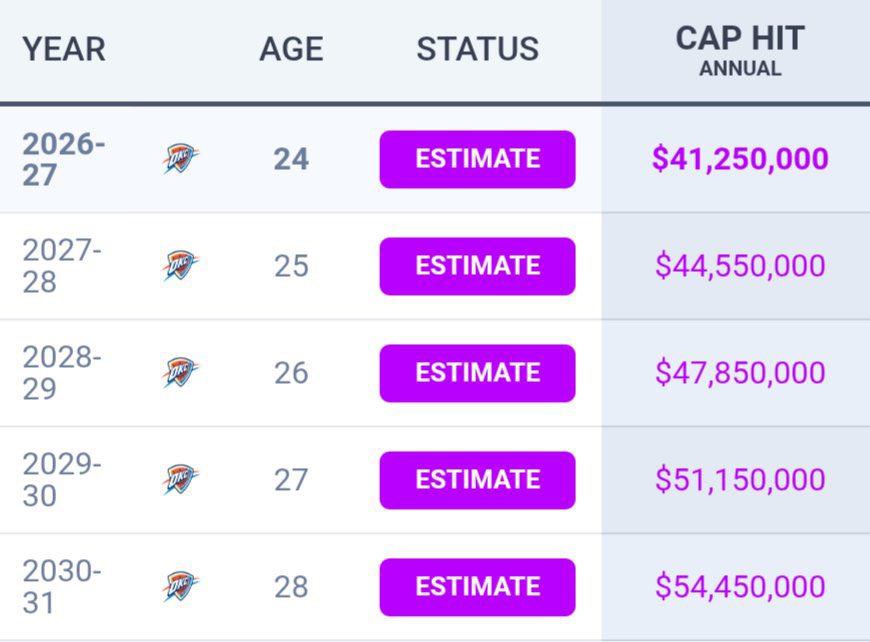This screenshot has width=870, height=642.
Task: Click the OKC Thunder logo in 2029-30 row
Action: coord(181,479)
